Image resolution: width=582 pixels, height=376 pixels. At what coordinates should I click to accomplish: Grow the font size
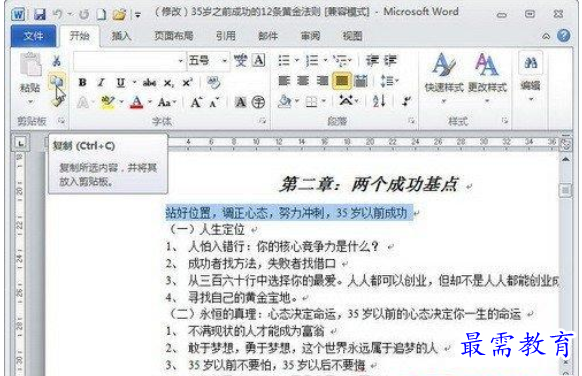[196, 102]
